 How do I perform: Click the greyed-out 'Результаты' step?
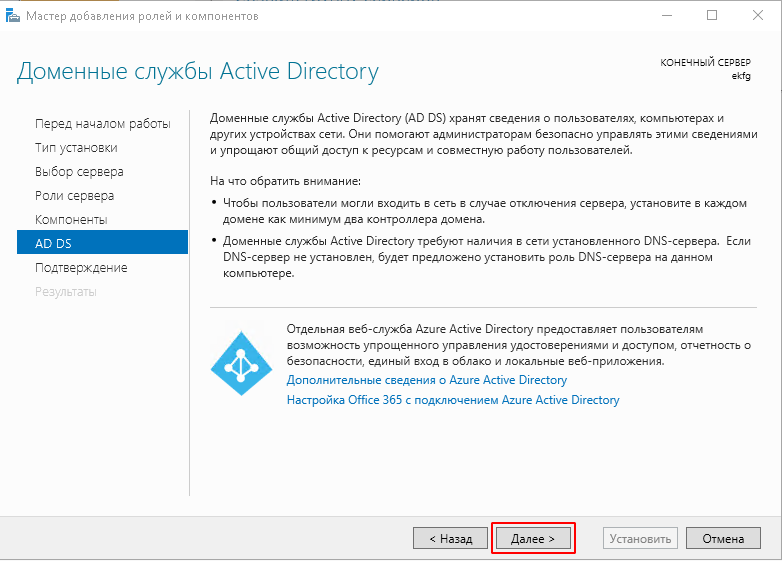(66, 292)
